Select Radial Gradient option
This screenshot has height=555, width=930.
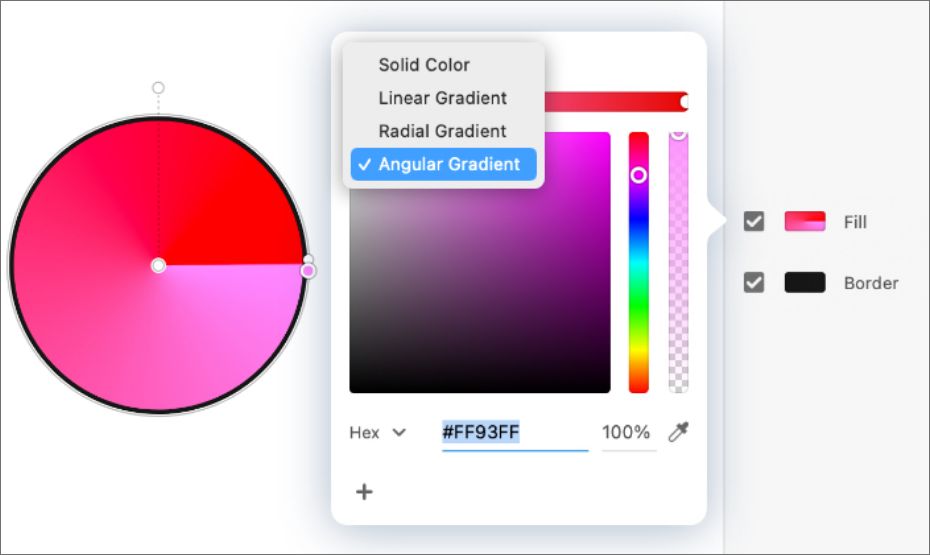[x=442, y=131]
